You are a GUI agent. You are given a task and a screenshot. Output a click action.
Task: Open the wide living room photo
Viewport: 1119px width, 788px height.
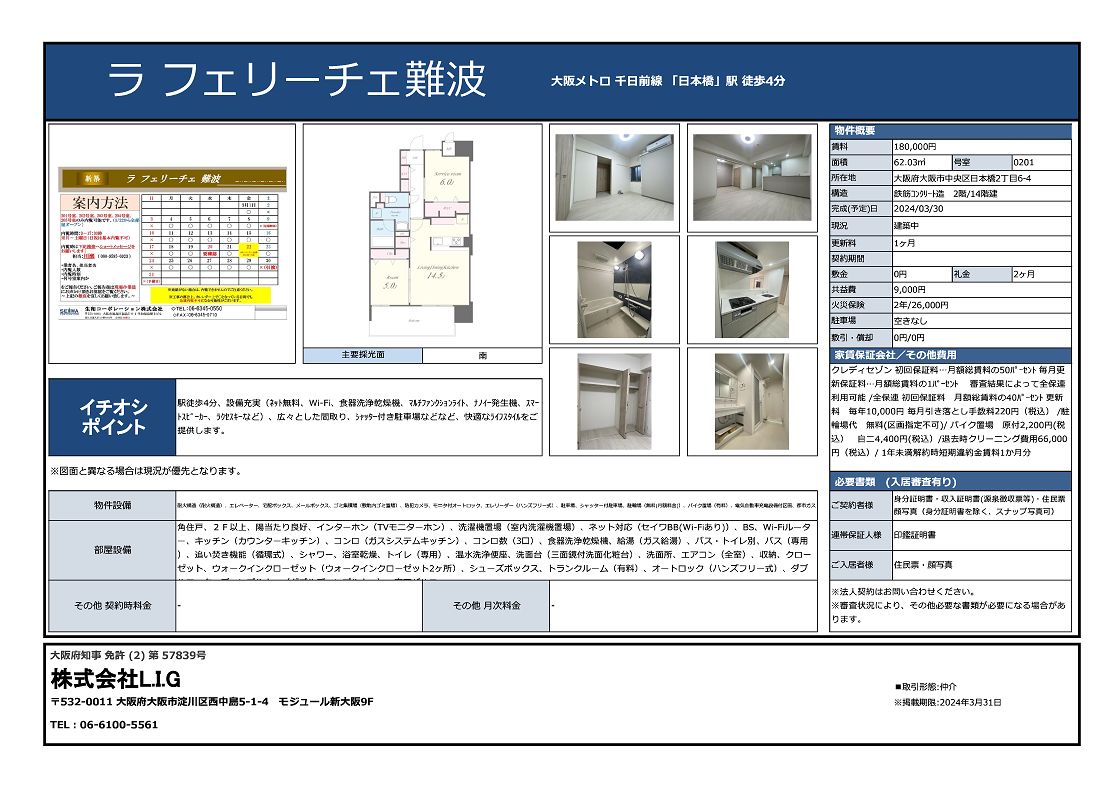pos(752,178)
